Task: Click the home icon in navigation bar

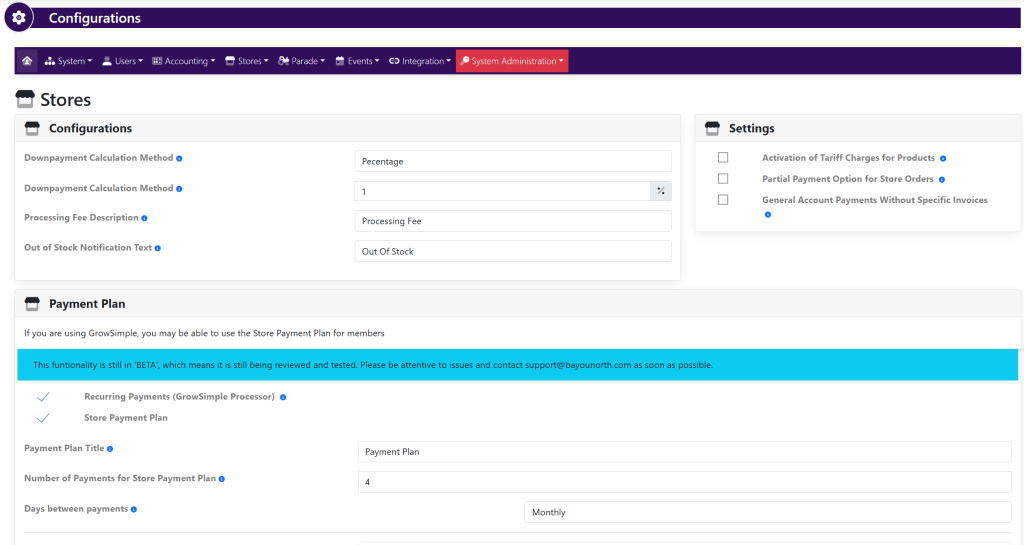Action: coord(27,61)
